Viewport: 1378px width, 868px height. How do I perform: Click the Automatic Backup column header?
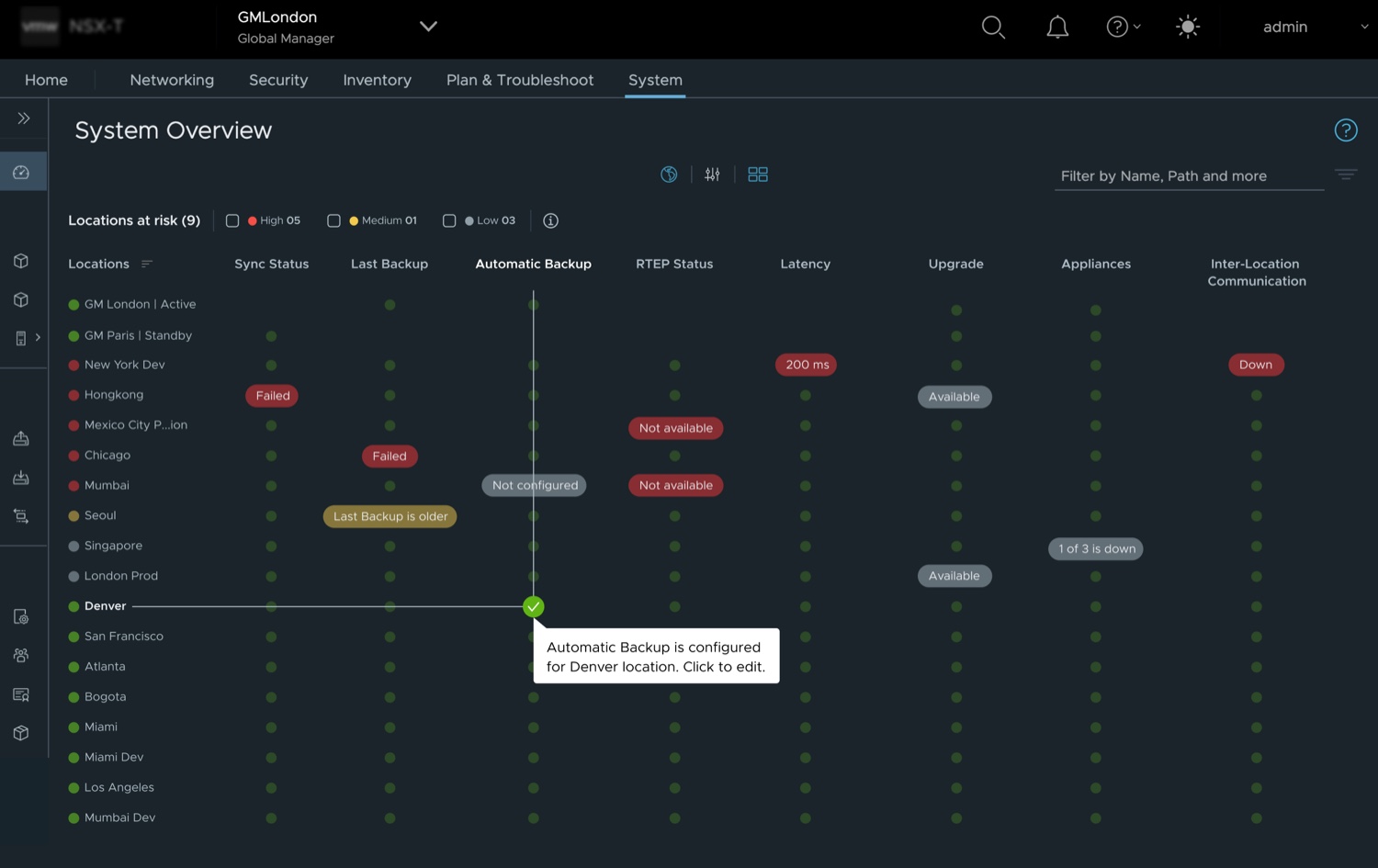533,264
